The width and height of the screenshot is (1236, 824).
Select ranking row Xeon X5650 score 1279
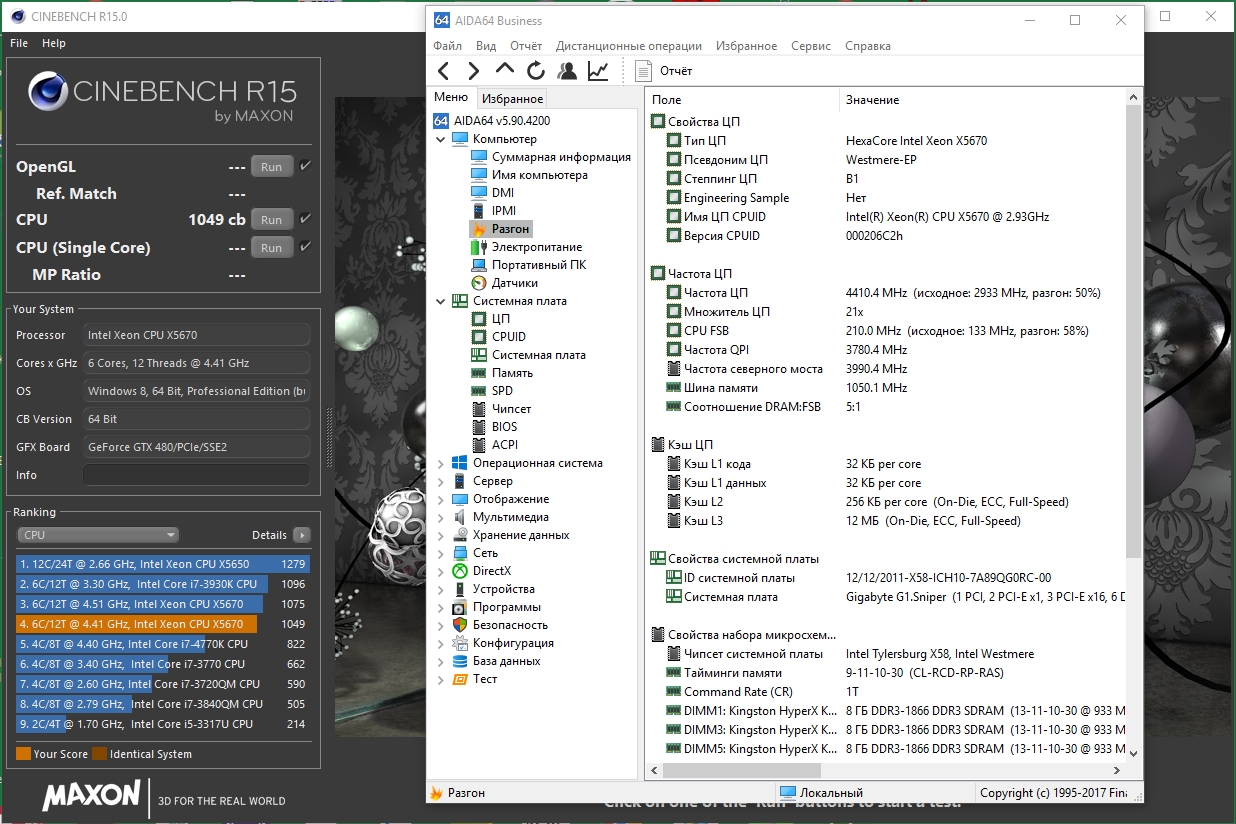point(164,564)
